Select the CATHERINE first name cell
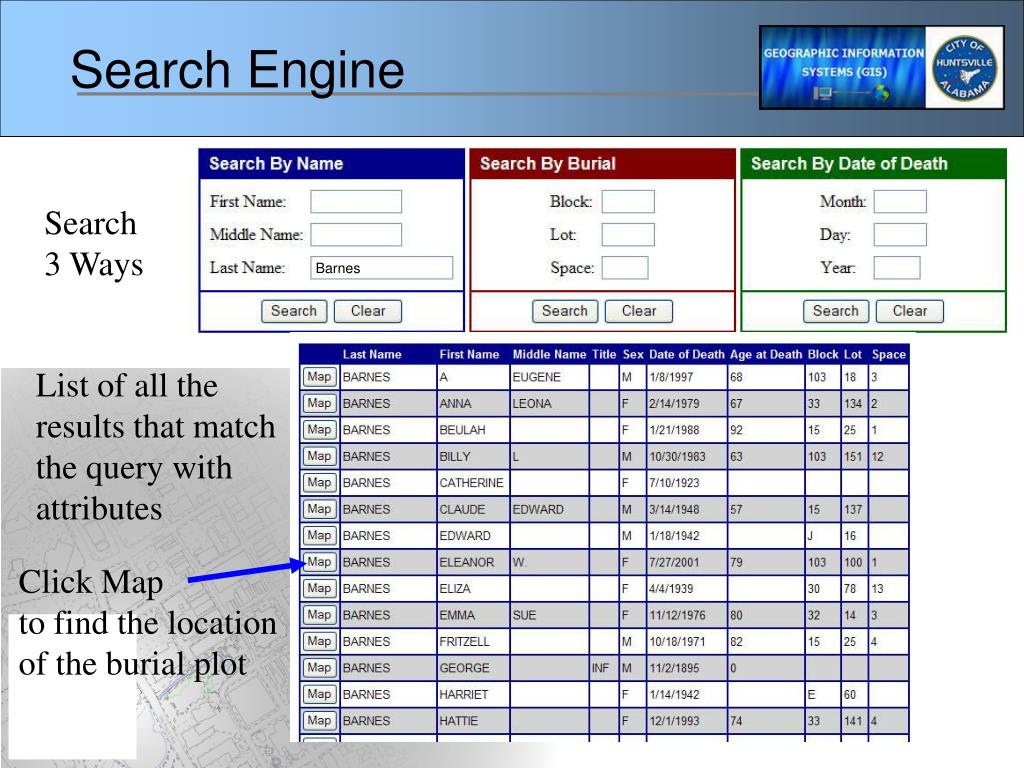The width and height of the screenshot is (1024, 768). tap(473, 483)
